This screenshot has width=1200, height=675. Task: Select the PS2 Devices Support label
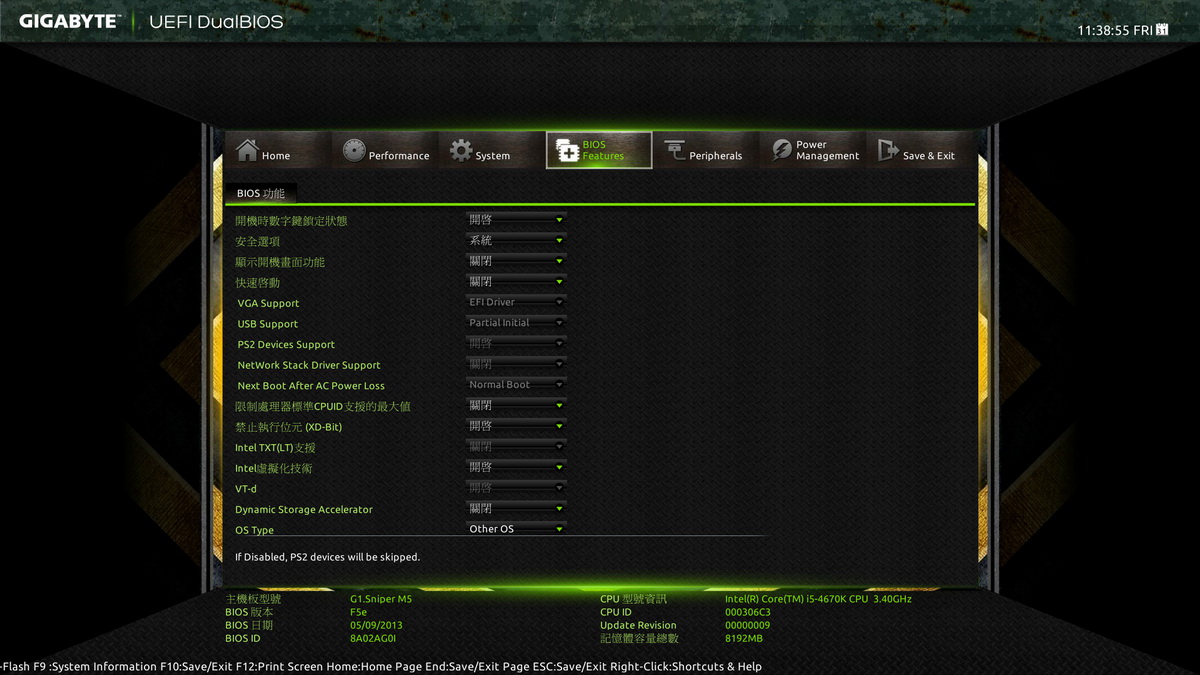[x=286, y=345]
